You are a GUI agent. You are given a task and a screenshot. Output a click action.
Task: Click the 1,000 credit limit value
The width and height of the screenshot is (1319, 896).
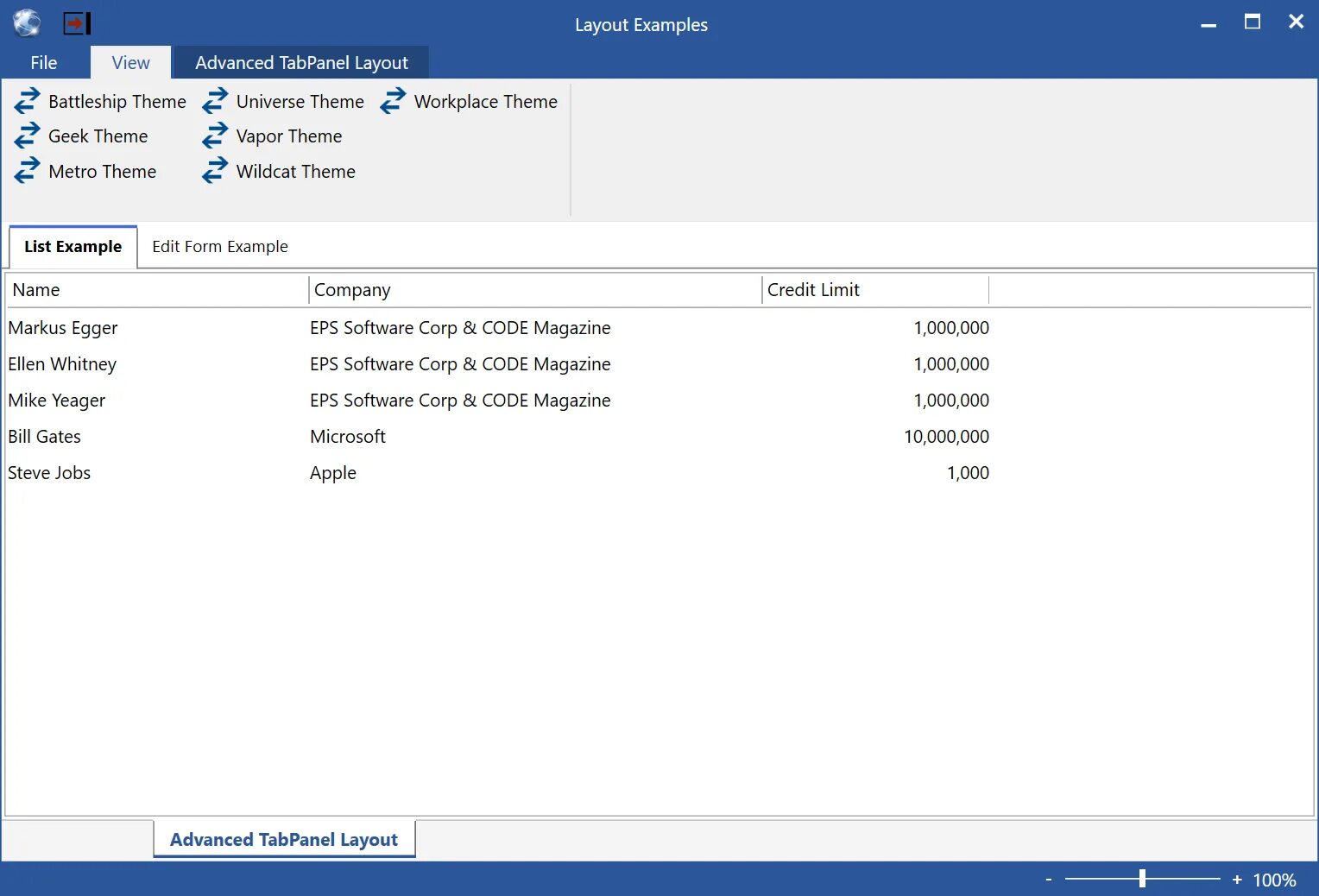pos(968,473)
